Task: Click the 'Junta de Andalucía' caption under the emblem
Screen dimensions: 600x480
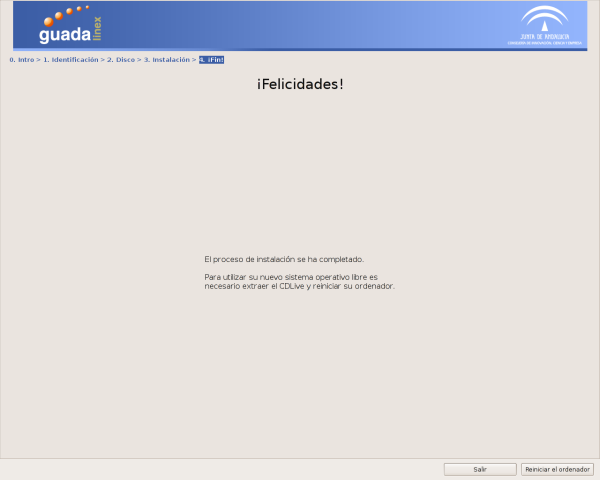Action: (544, 35)
